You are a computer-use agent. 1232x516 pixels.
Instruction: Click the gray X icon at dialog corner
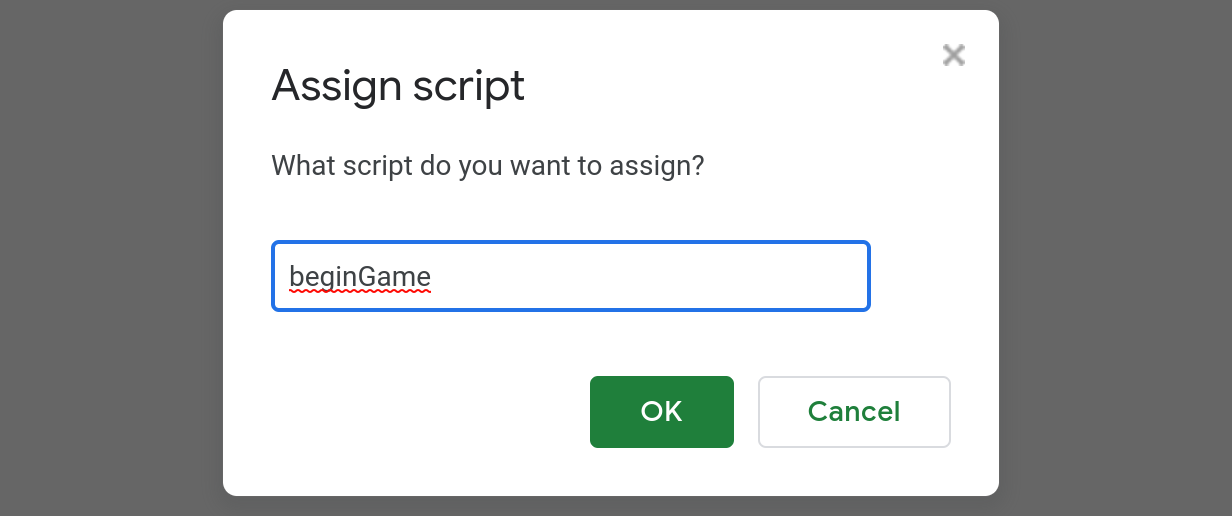953,55
